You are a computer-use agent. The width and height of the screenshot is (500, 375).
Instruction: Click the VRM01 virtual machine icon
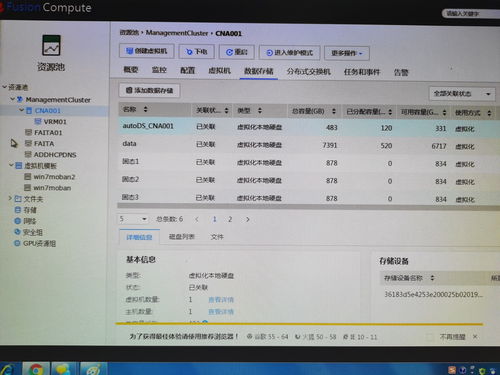coord(38,121)
